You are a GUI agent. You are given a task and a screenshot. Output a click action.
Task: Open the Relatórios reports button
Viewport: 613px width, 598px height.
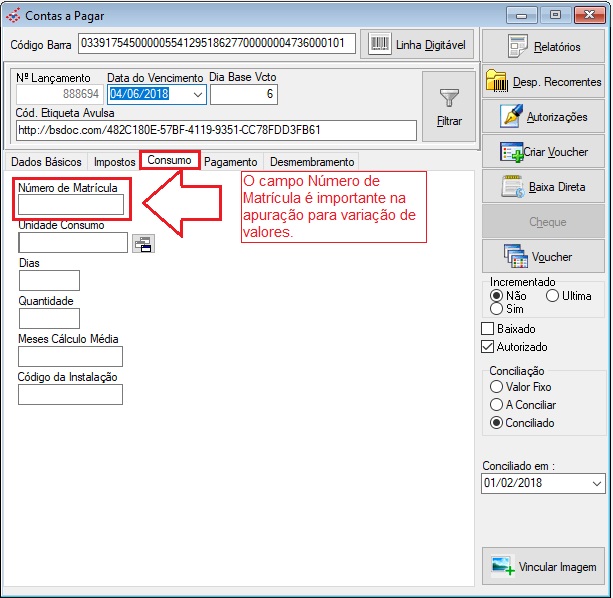point(543,46)
